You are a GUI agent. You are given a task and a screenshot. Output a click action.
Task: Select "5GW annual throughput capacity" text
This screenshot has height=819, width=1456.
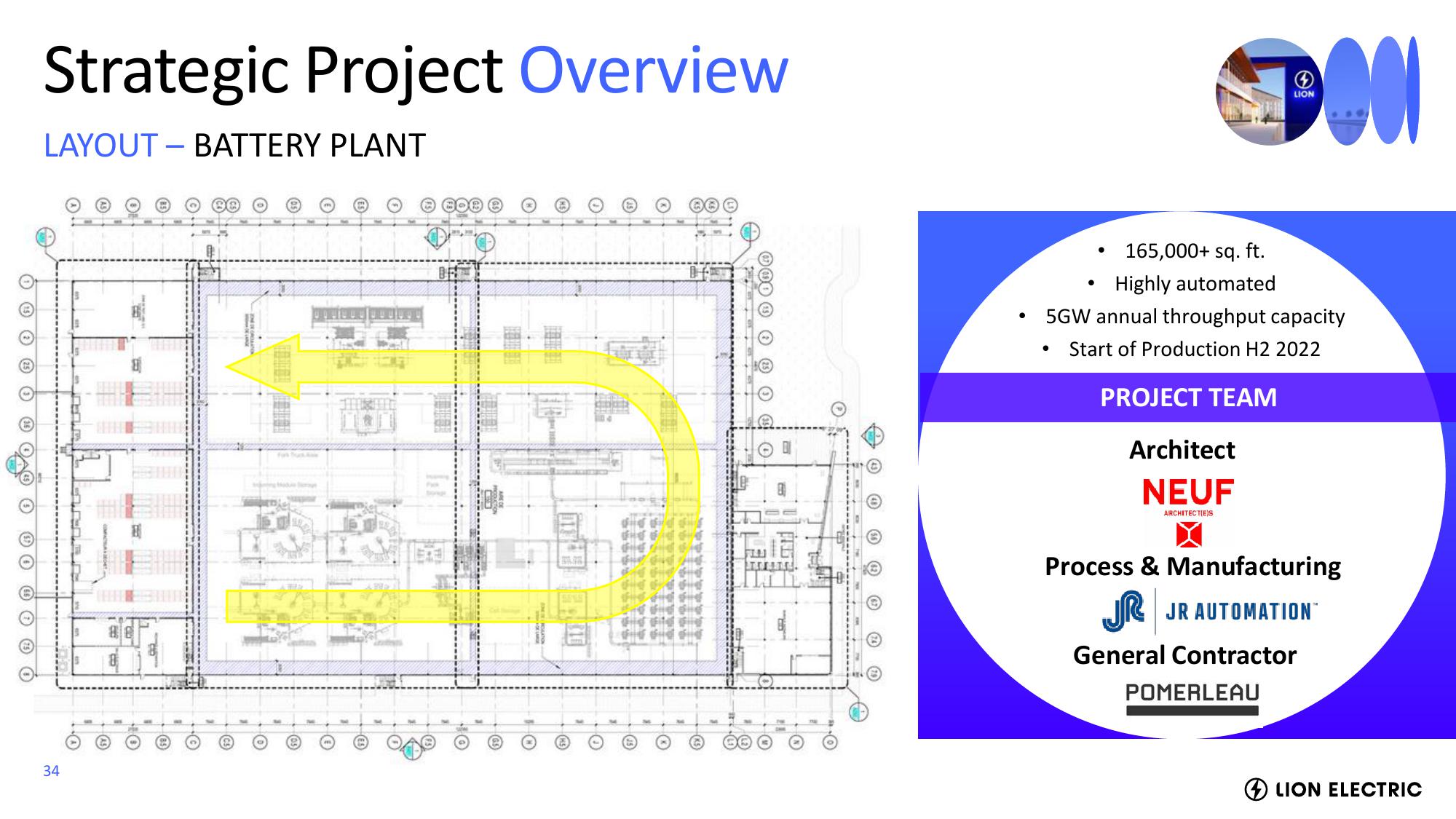[1195, 317]
